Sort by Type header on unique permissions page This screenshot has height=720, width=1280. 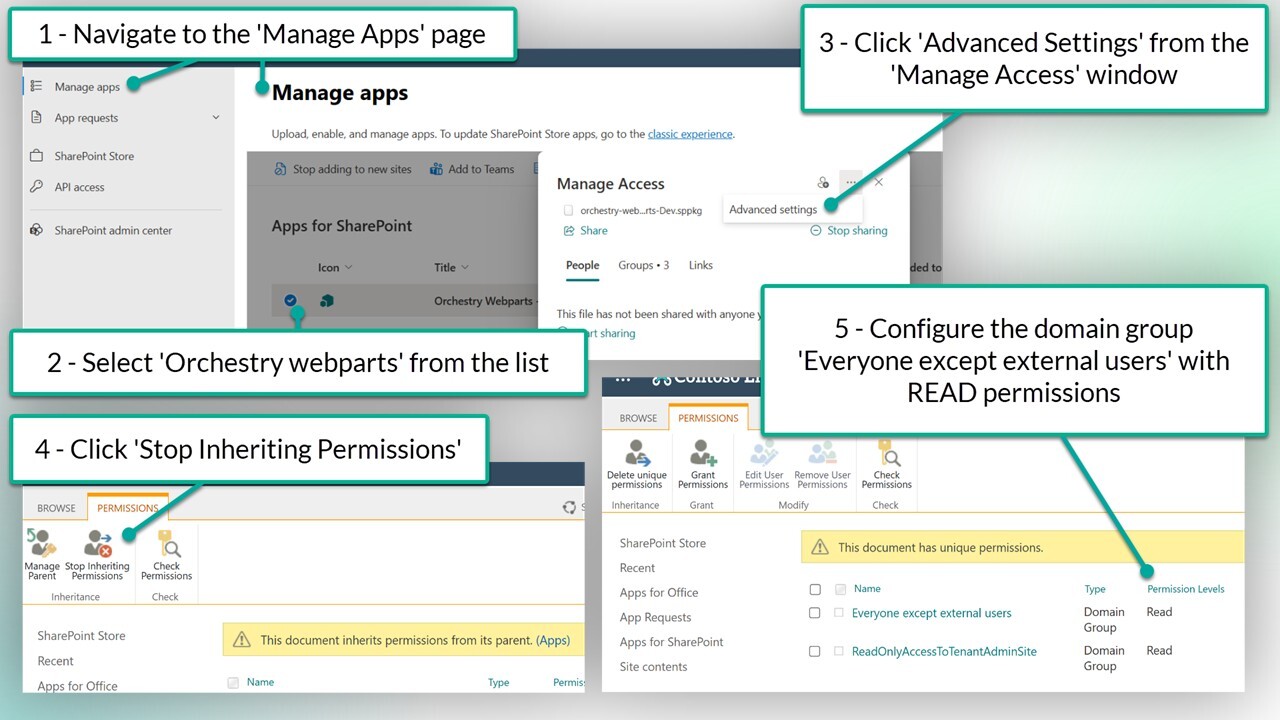point(1095,589)
